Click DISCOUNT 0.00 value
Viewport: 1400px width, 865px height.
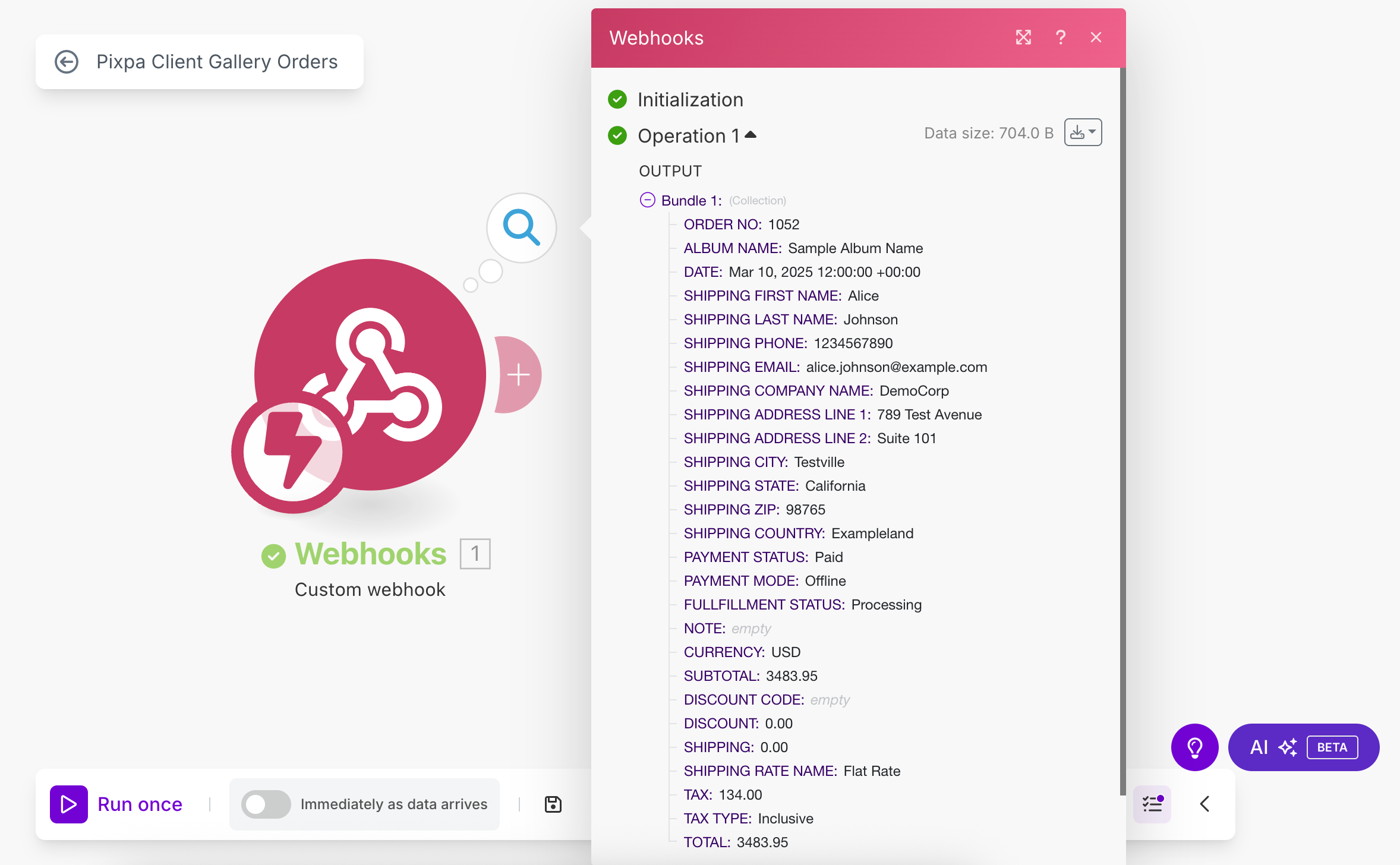[779, 724]
